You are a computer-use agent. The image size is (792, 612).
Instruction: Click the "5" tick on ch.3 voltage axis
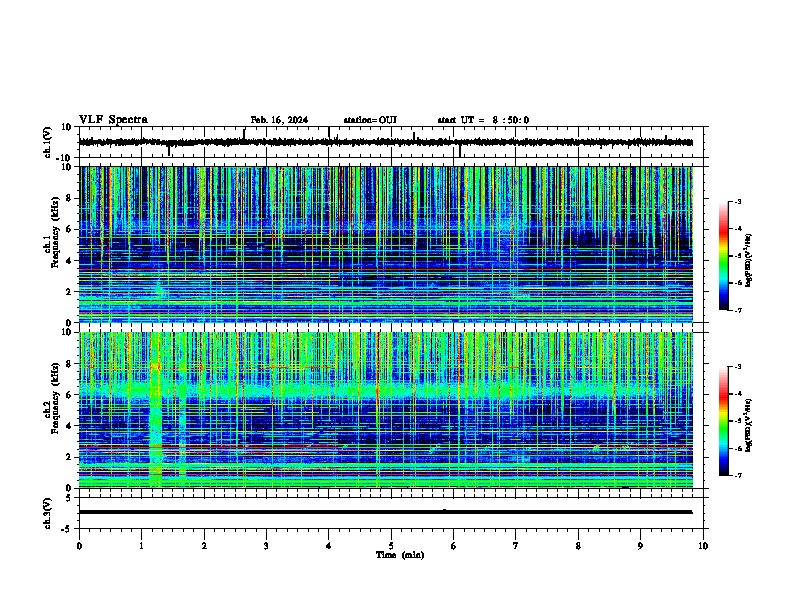pos(69,498)
